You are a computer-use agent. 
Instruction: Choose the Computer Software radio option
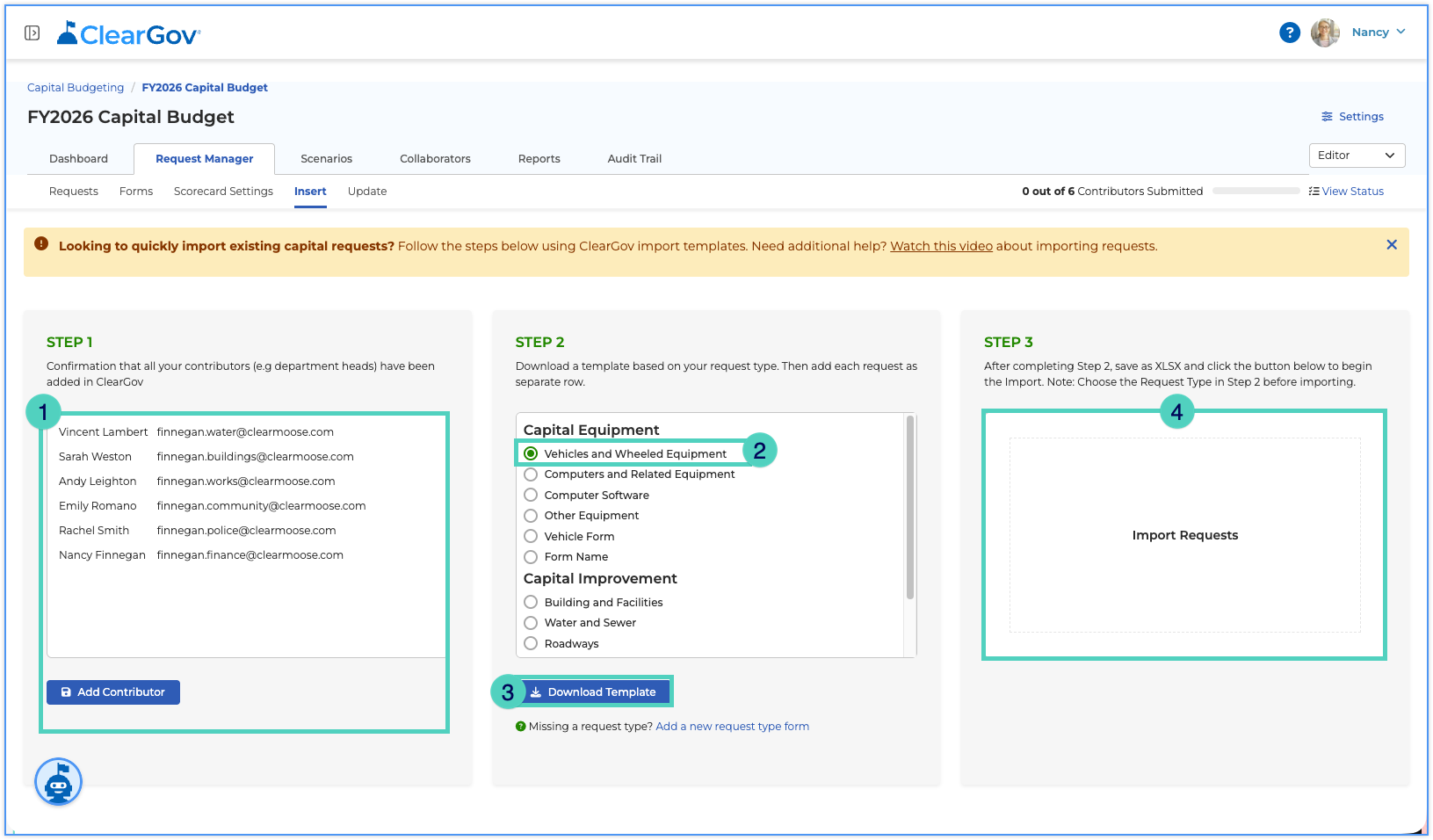coord(531,495)
